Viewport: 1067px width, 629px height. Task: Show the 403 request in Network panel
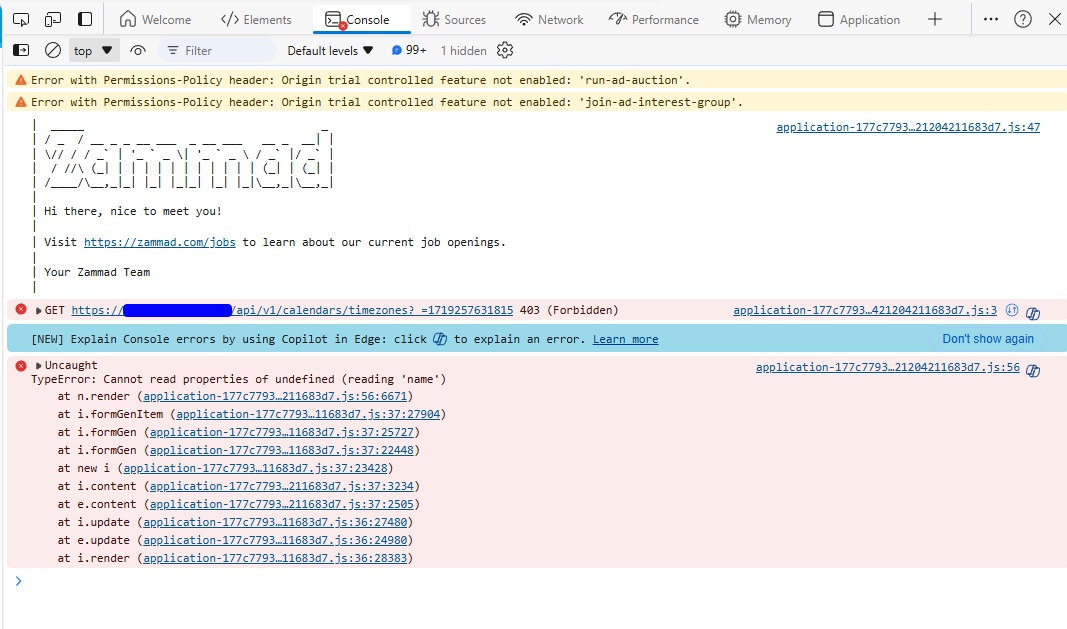[1012, 310]
